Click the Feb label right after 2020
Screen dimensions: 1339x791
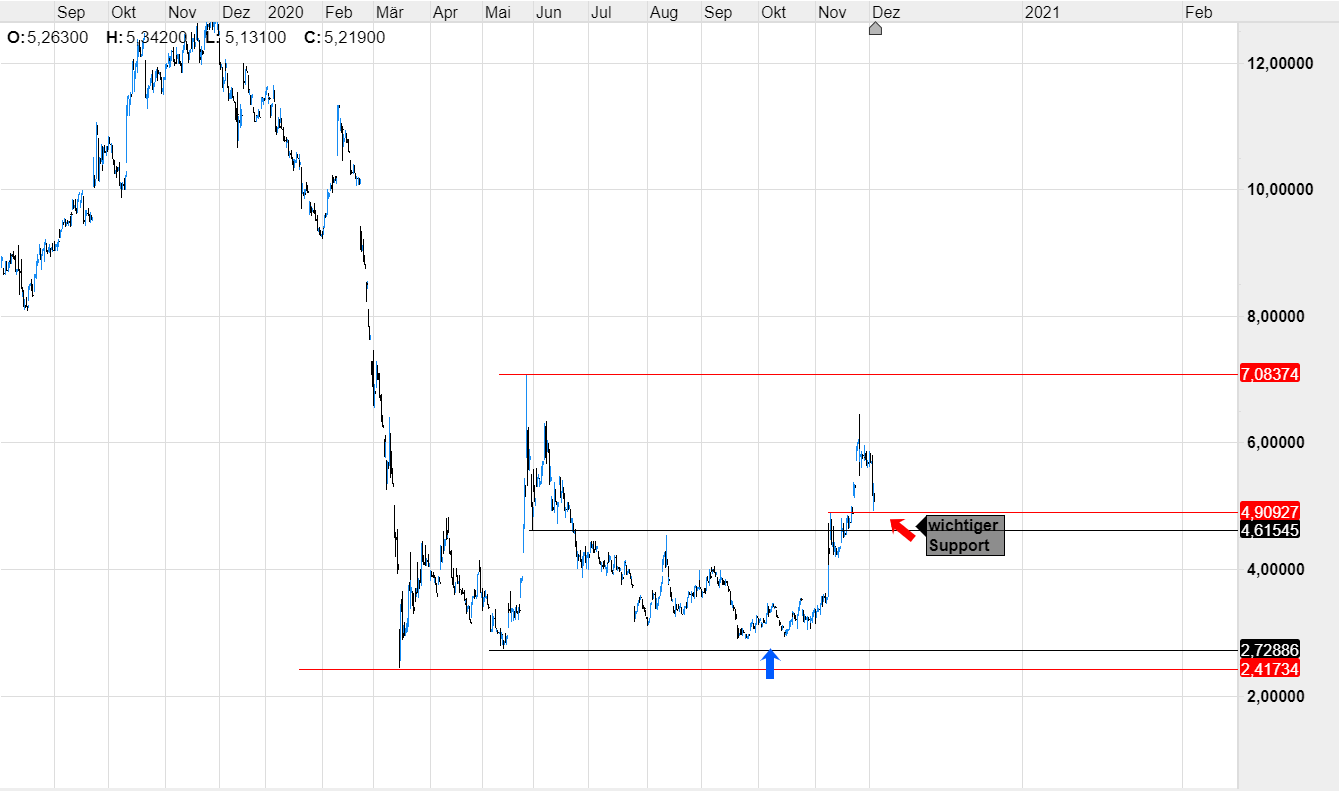point(339,12)
